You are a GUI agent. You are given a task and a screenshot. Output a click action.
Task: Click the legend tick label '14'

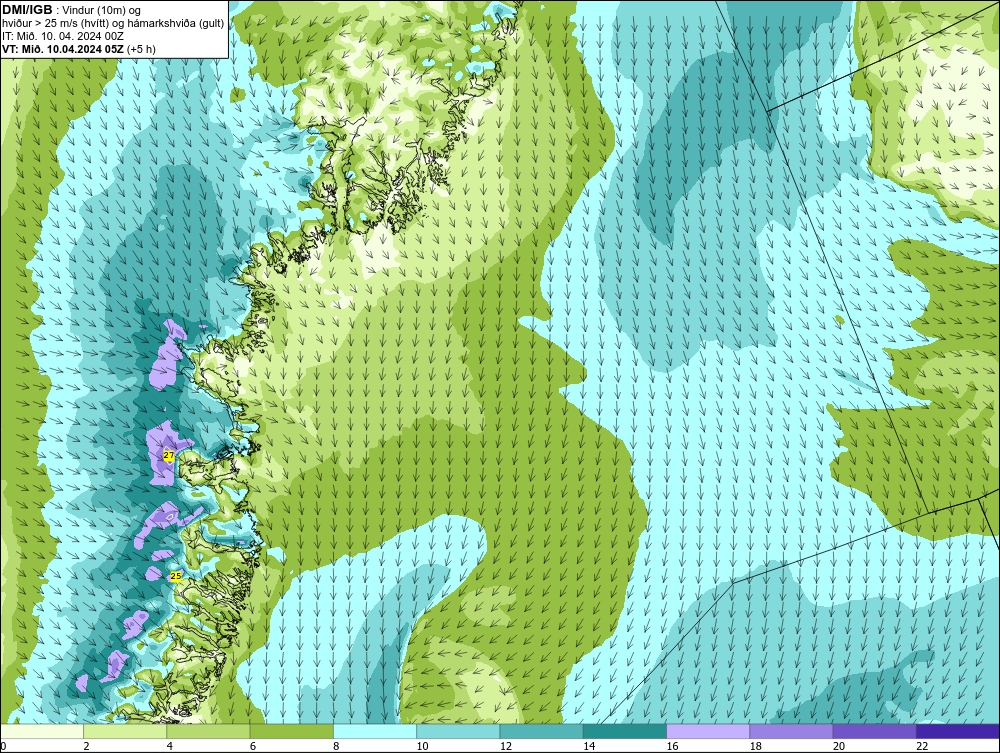click(x=588, y=747)
